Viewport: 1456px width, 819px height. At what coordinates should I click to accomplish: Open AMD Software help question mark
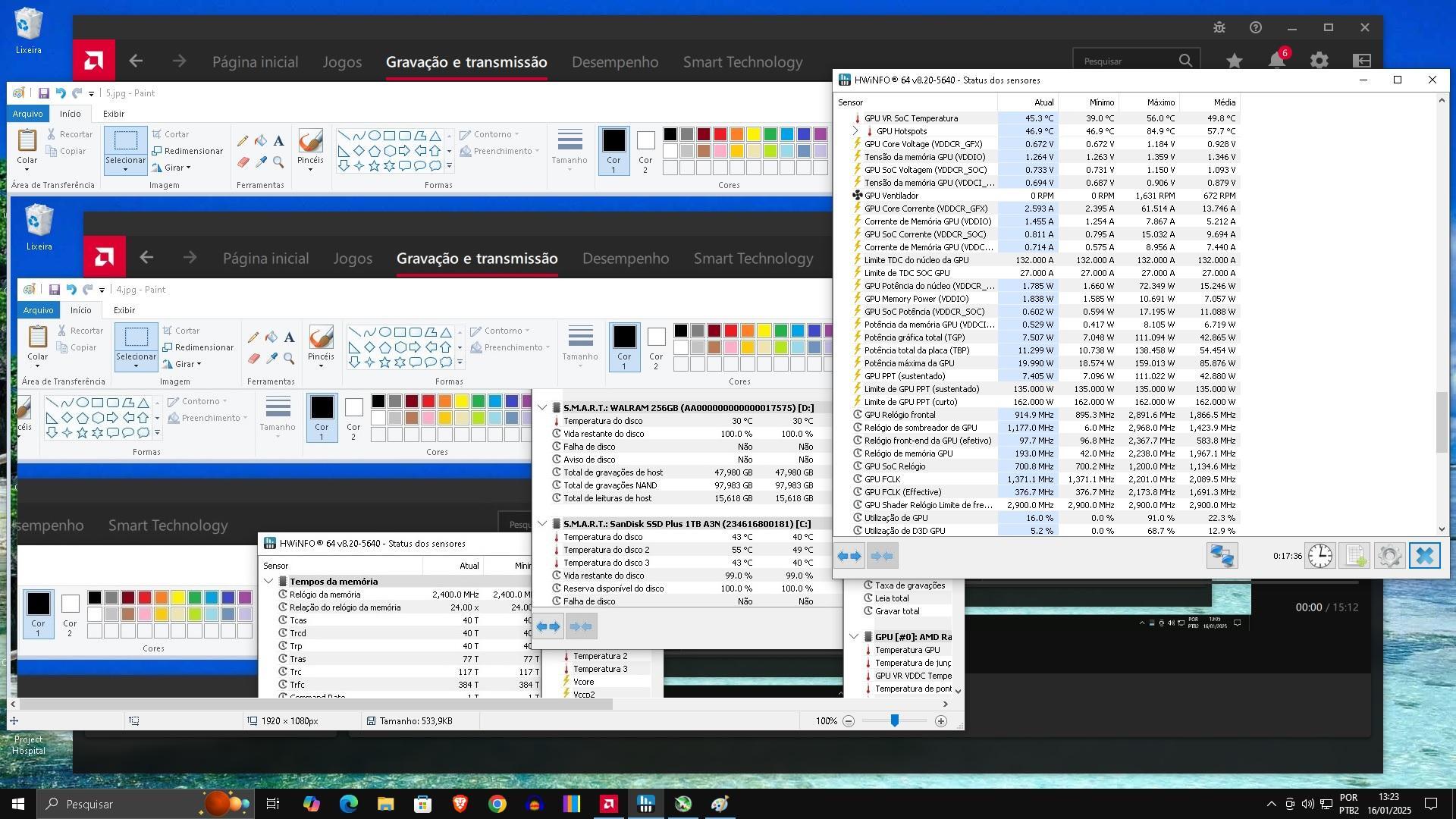pyautogui.click(x=1256, y=27)
